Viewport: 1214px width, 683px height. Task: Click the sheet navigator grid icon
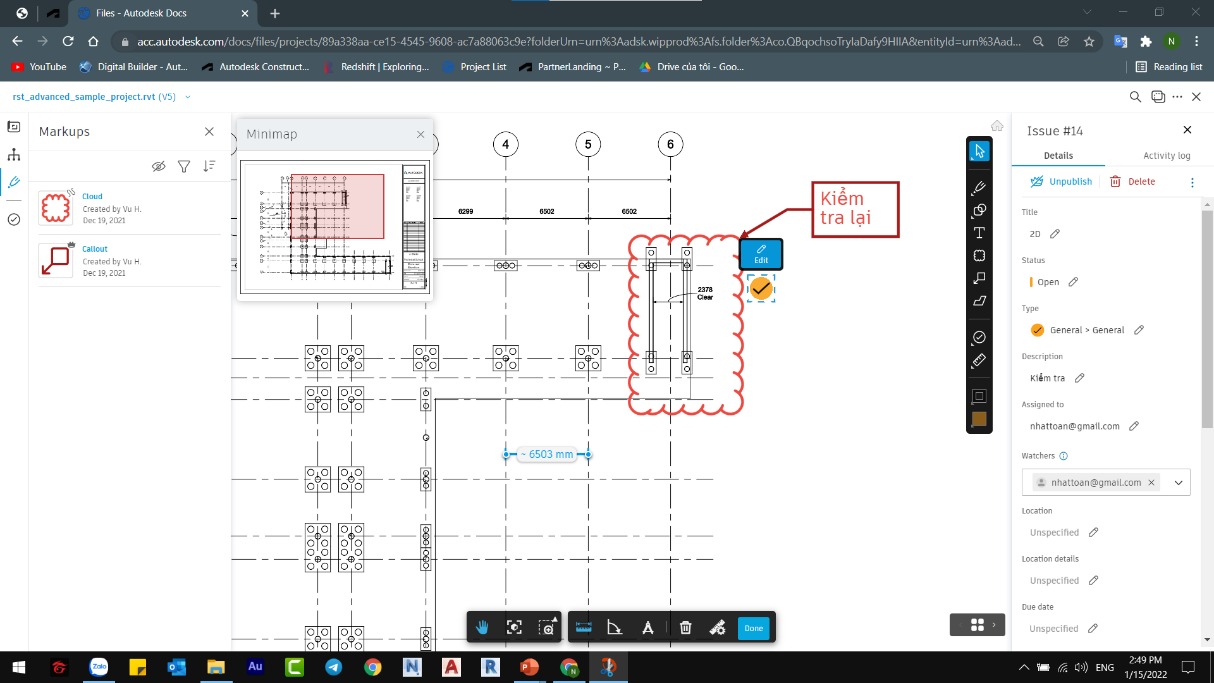977,624
